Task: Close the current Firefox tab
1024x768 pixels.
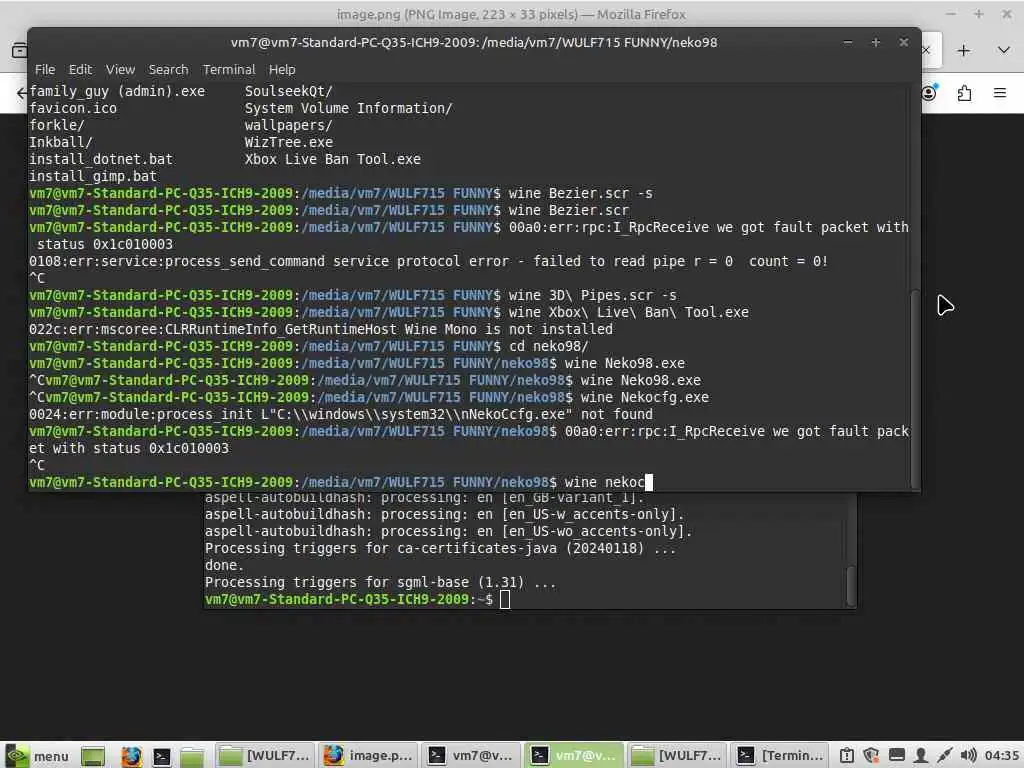Action: pos(926,50)
